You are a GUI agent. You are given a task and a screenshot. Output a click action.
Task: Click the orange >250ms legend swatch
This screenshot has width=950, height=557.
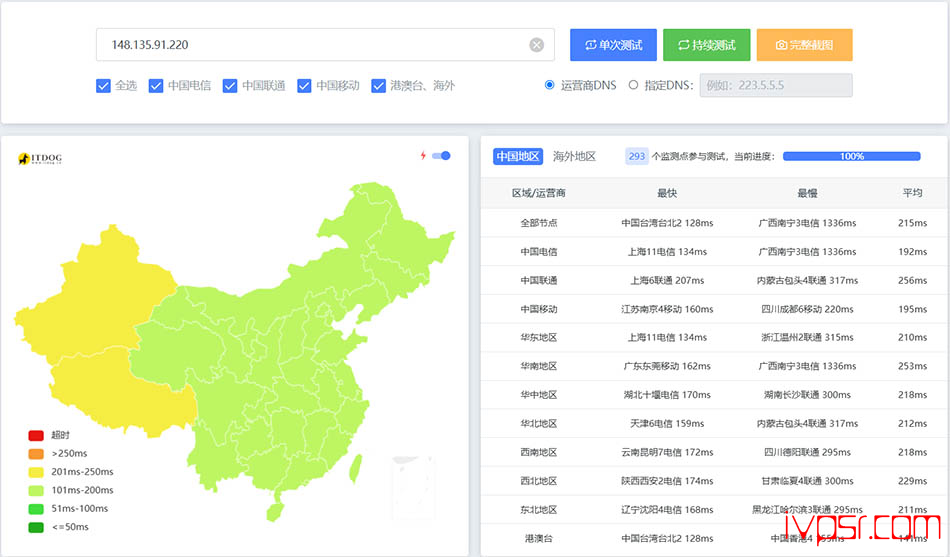tap(36, 453)
